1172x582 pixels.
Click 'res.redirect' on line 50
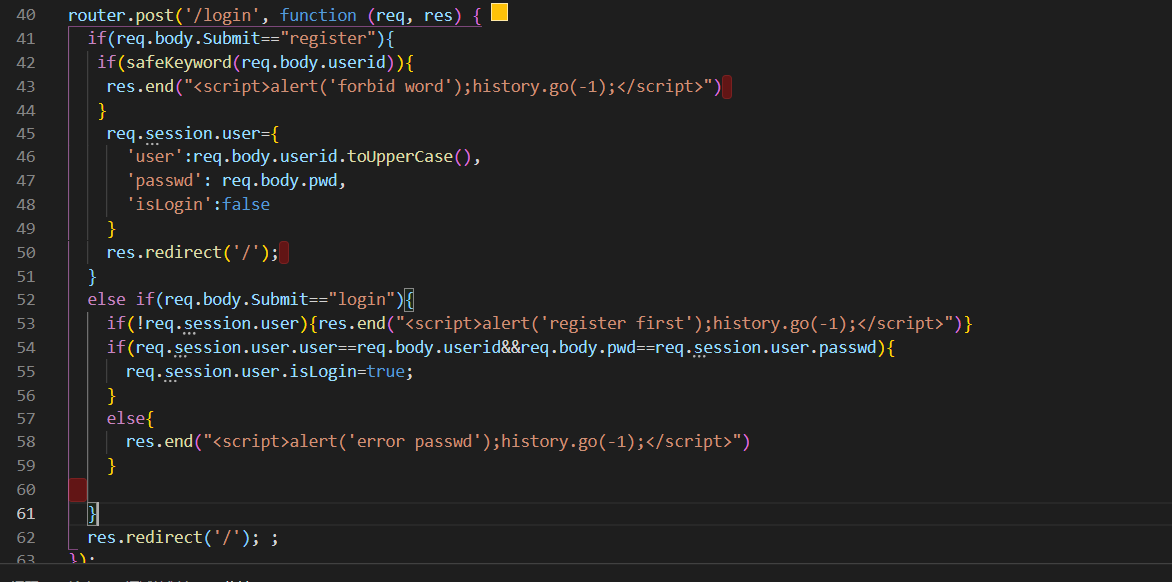tap(164, 253)
